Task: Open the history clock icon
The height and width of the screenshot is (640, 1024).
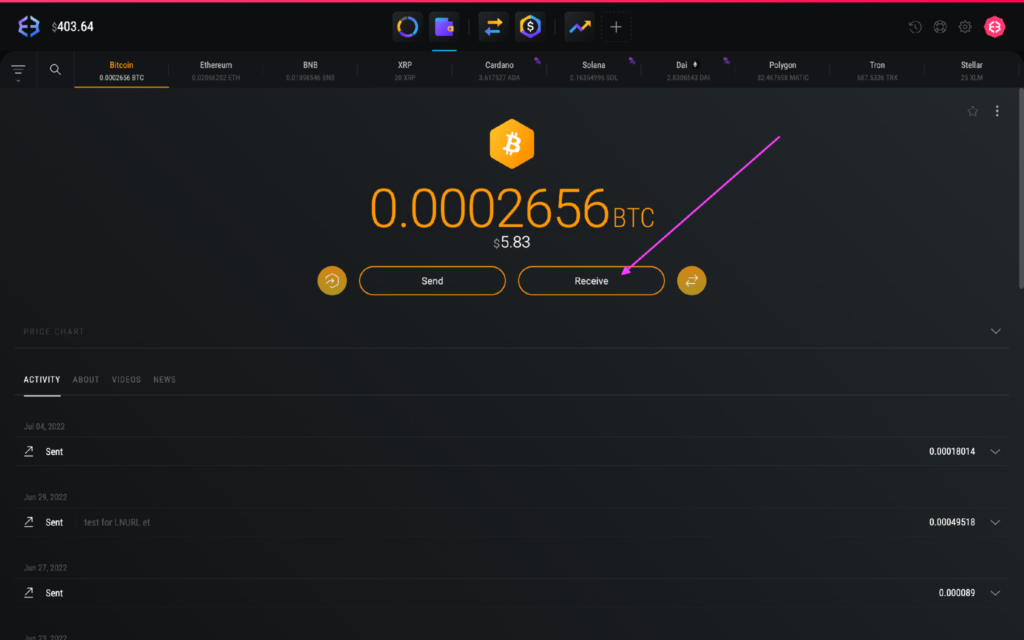Action: pos(915,27)
